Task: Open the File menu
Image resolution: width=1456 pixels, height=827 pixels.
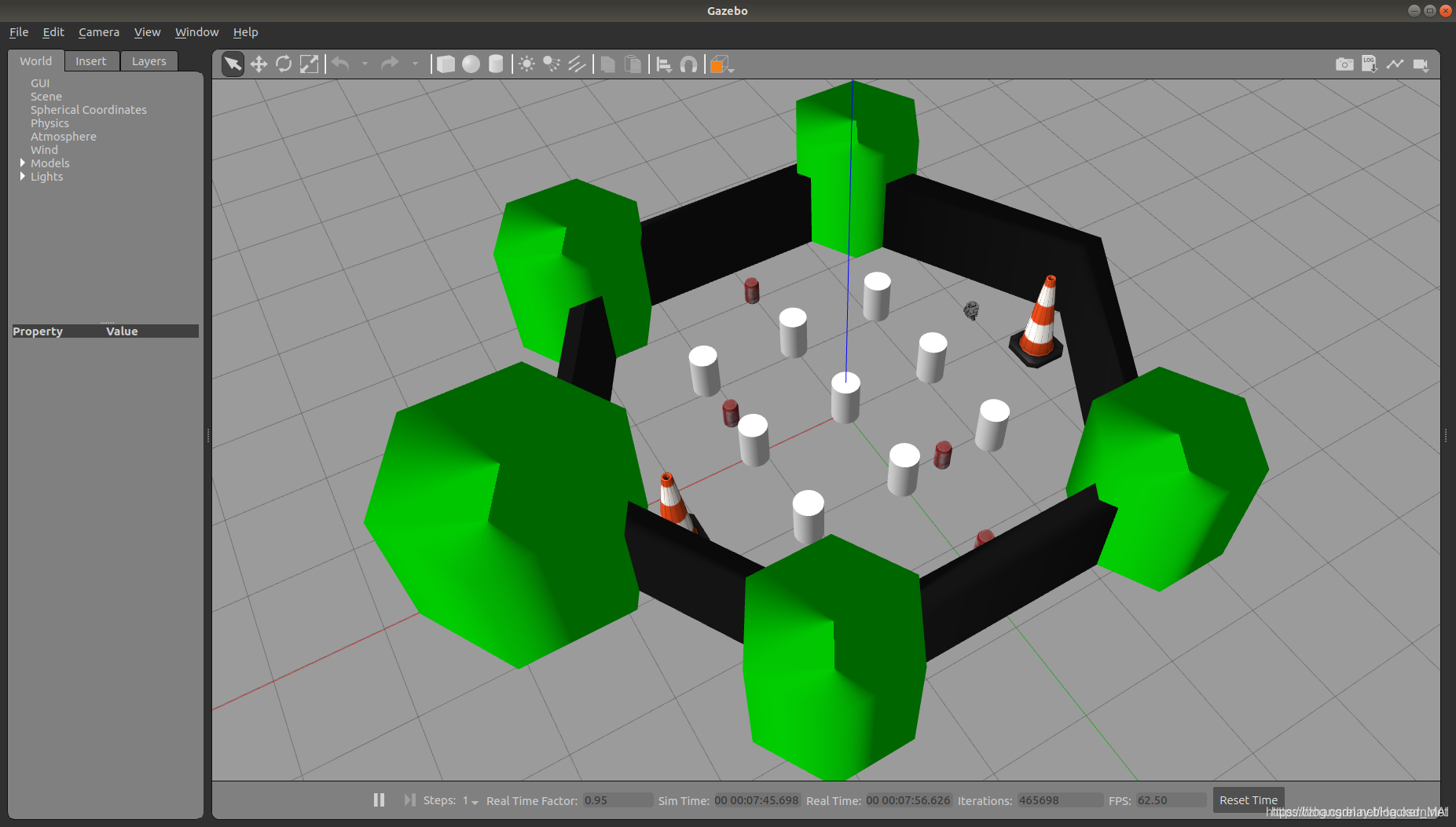Action: coord(19,32)
